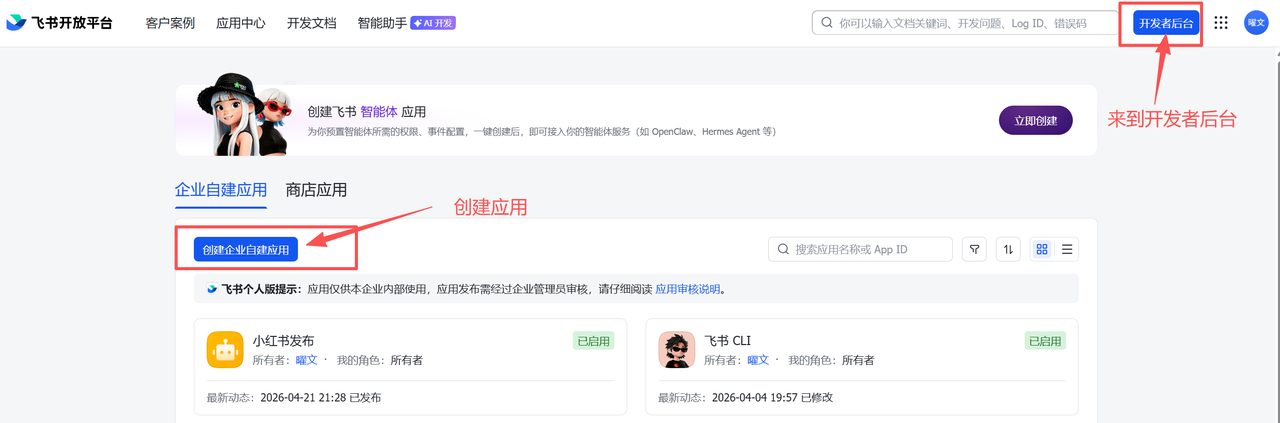Click the 飞书个人版提示 notice text
Screen dimensions: 1280x423
coord(262,289)
